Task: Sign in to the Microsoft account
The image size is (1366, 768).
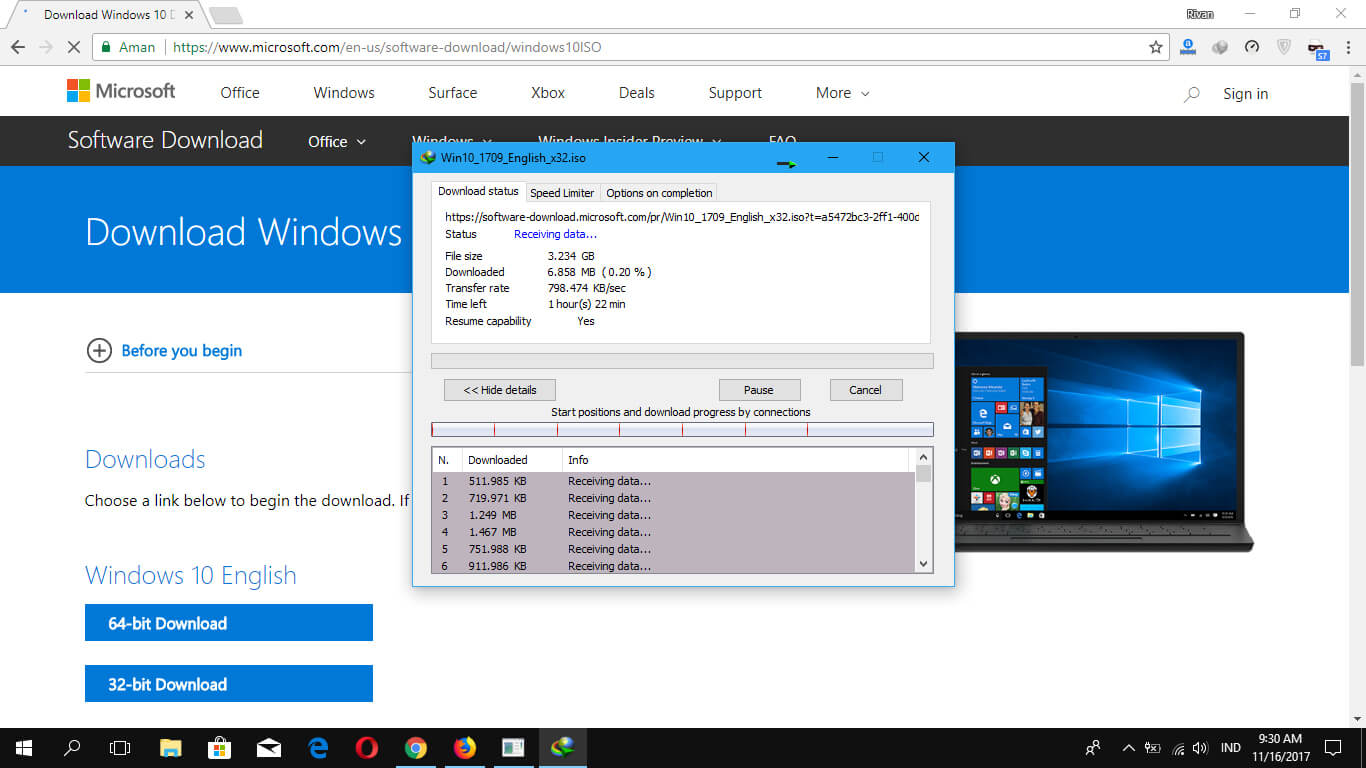Action: click(x=1245, y=94)
